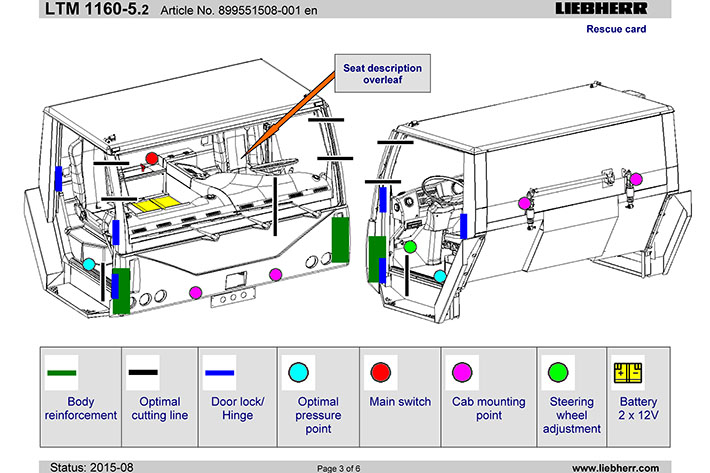The image size is (710, 473).
Task: Click the Seat description overleaf callout box
Action: pyautogui.click(x=382, y=74)
